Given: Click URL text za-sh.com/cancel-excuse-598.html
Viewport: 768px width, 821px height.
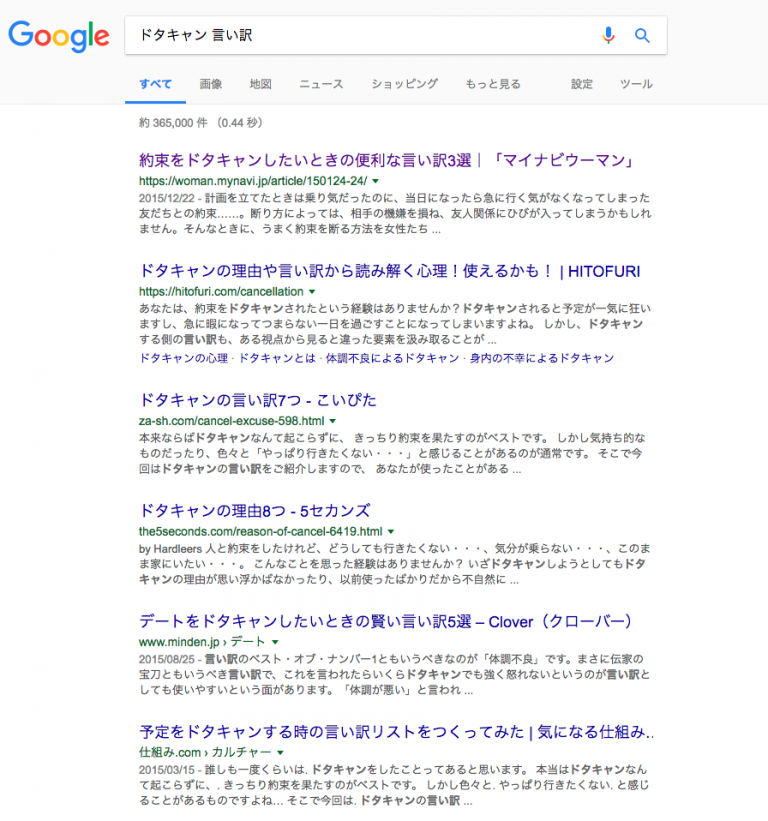Looking at the screenshot, I should click(231, 421).
